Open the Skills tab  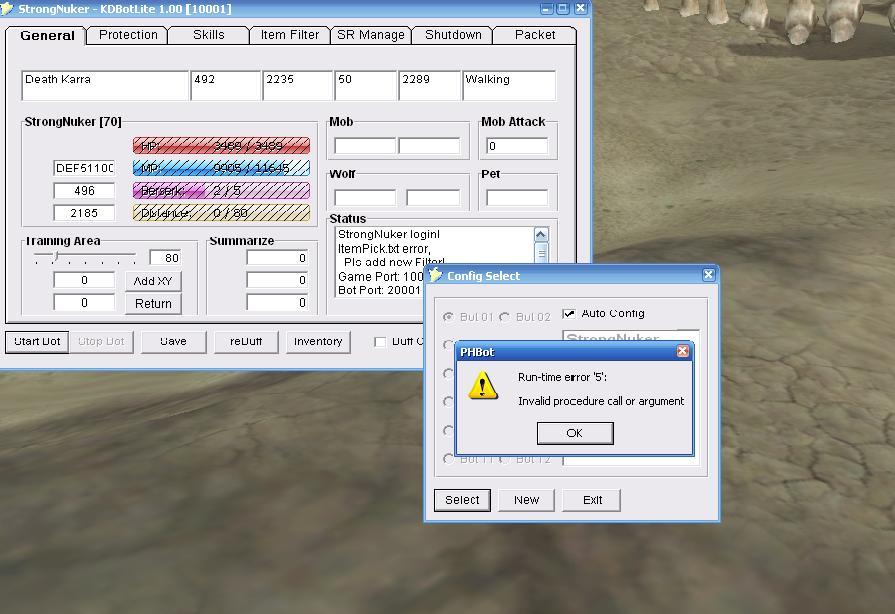click(209, 35)
